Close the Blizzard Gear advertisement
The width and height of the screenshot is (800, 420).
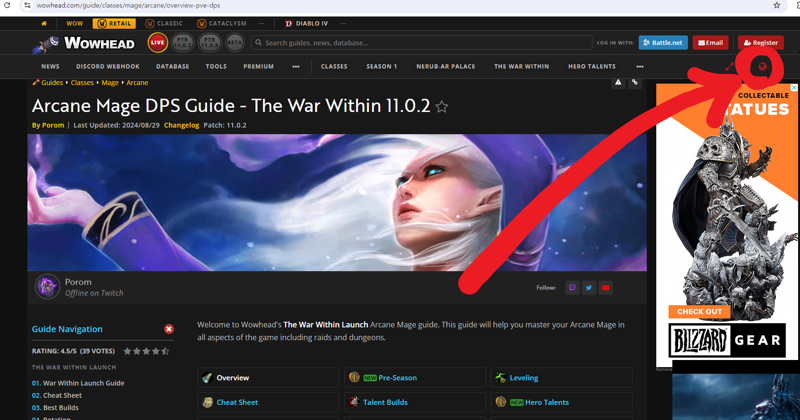click(793, 88)
